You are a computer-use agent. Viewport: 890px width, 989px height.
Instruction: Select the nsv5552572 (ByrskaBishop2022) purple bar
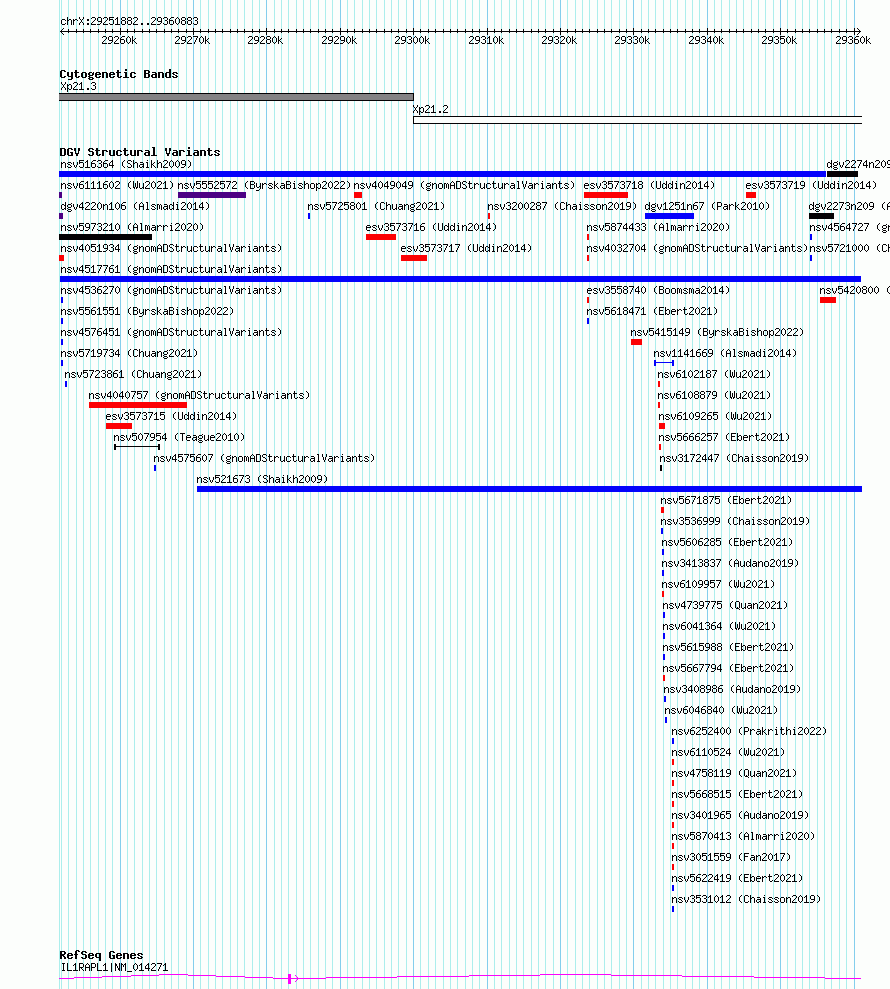(x=212, y=195)
